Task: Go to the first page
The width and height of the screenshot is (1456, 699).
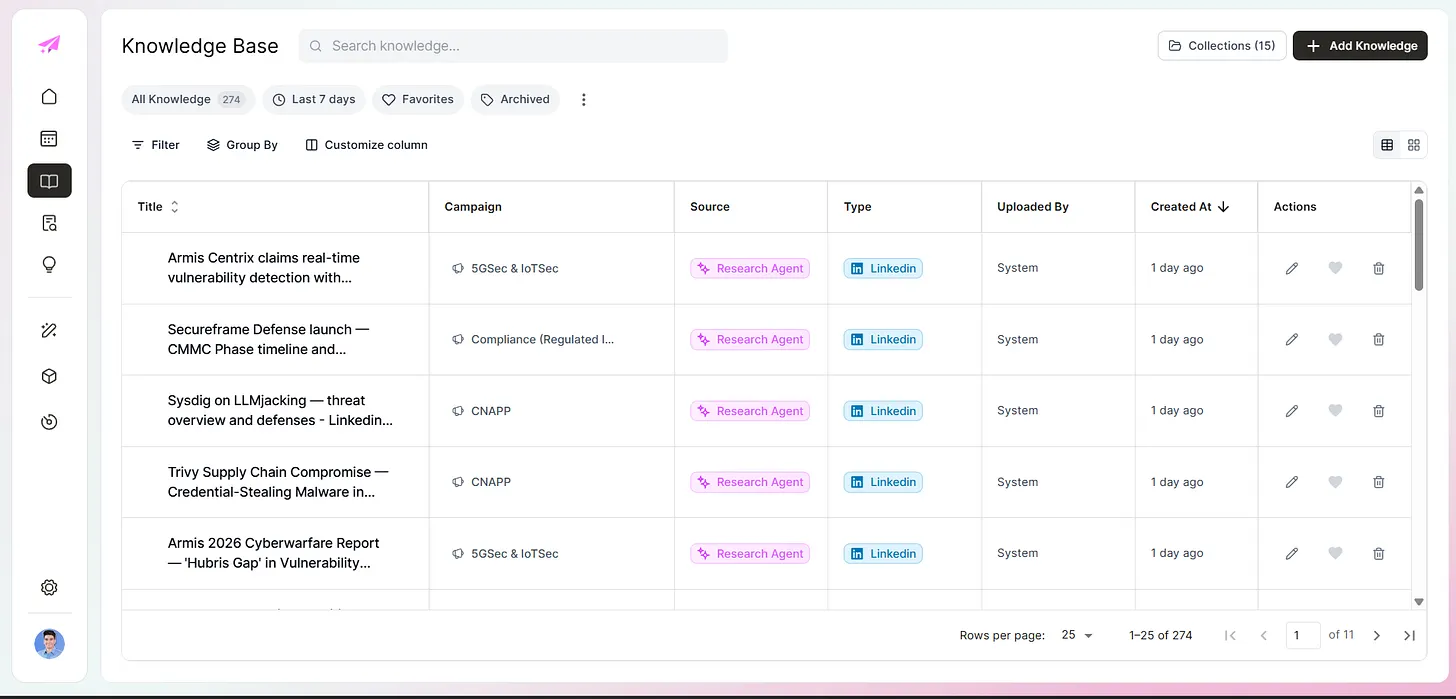Action: click(1230, 635)
